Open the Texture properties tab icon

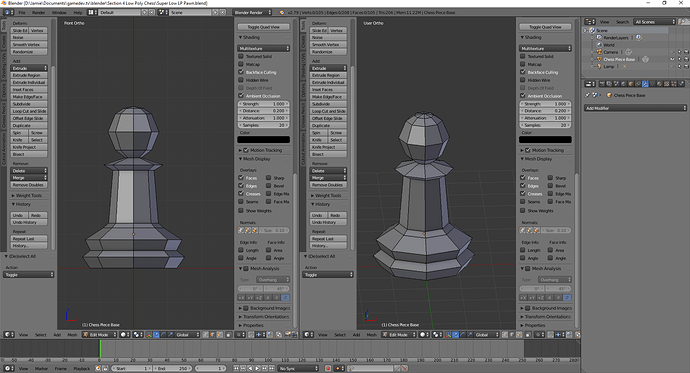(667, 84)
